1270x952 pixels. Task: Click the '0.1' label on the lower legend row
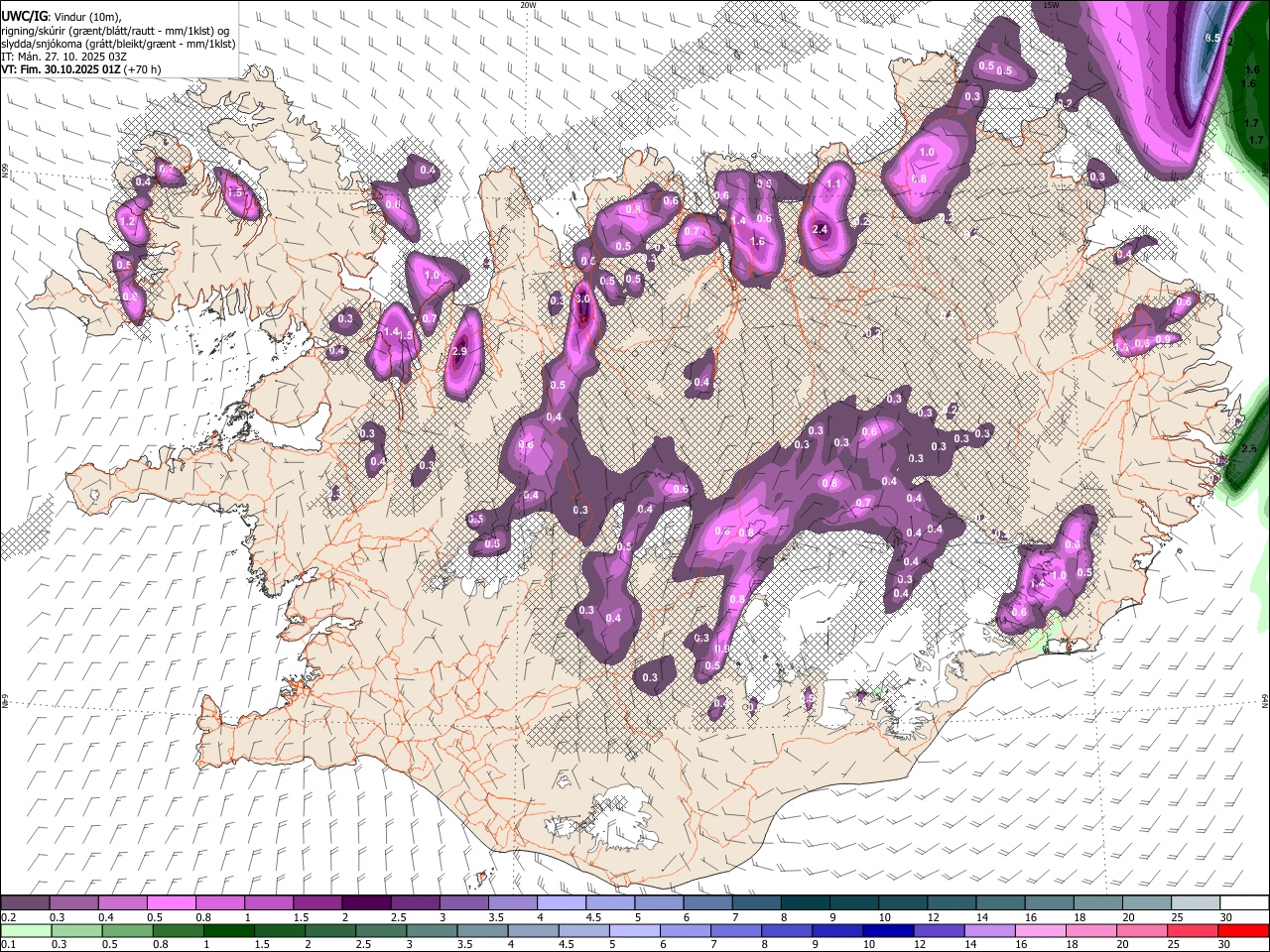click(x=9, y=944)
